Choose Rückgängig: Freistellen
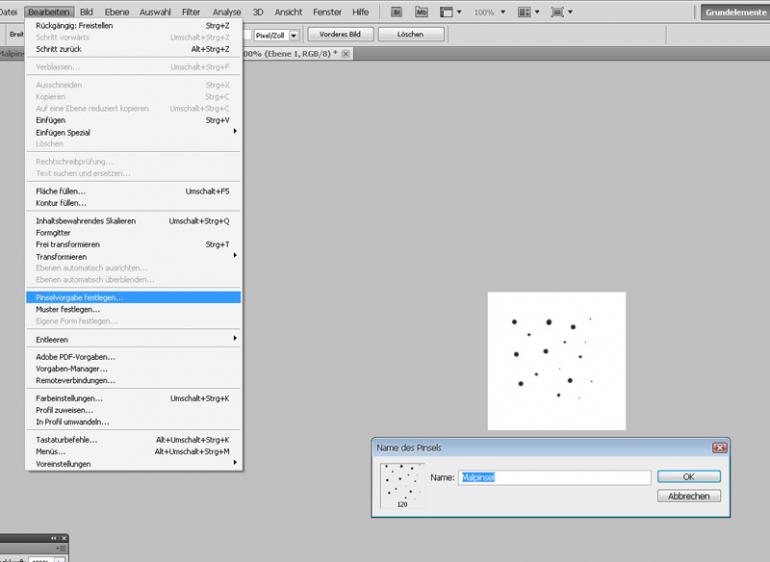This screenshot has height=562, width=770. [133, 26]
